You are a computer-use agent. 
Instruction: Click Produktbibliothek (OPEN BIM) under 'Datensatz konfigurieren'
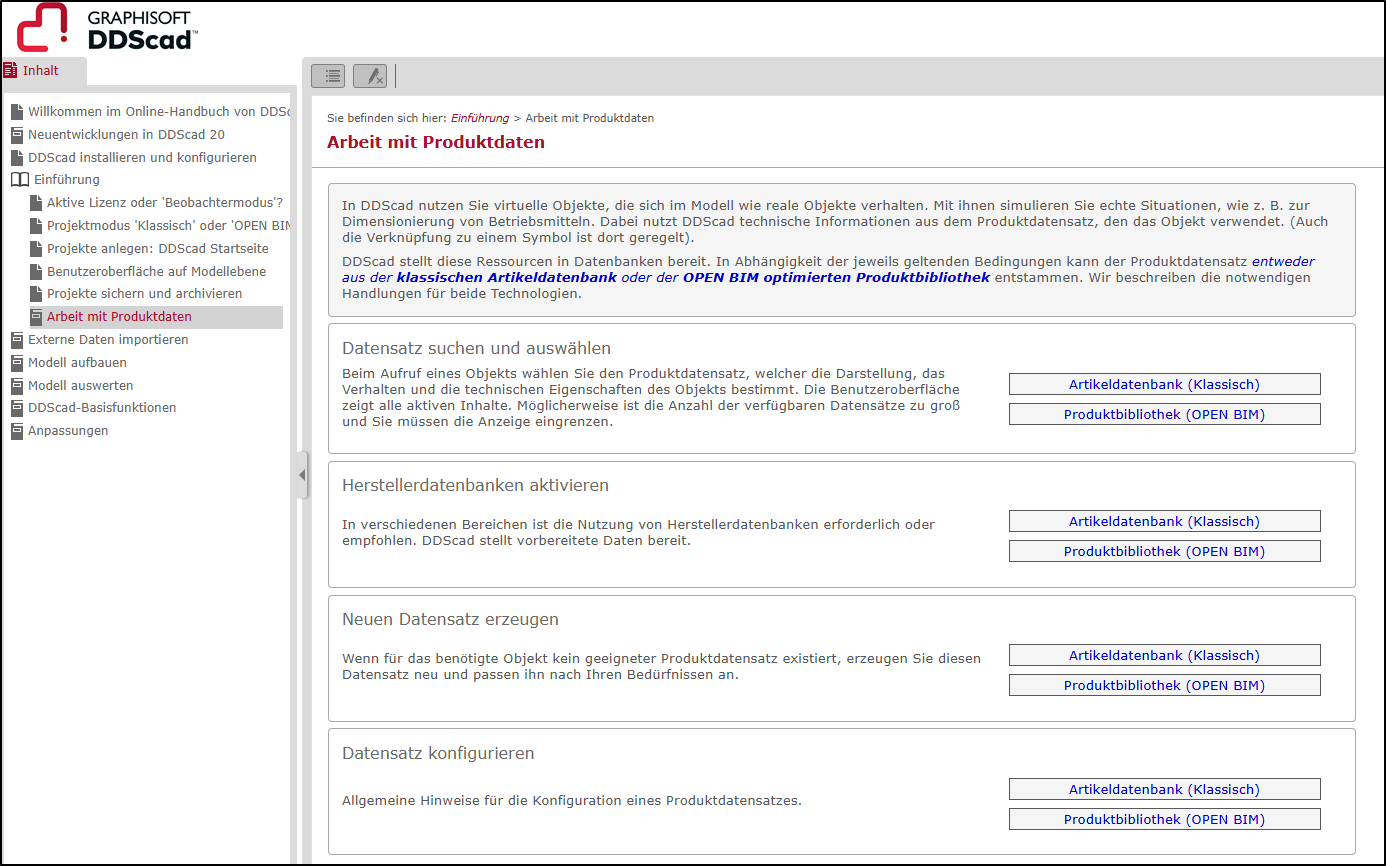(x=1164, y=819)
